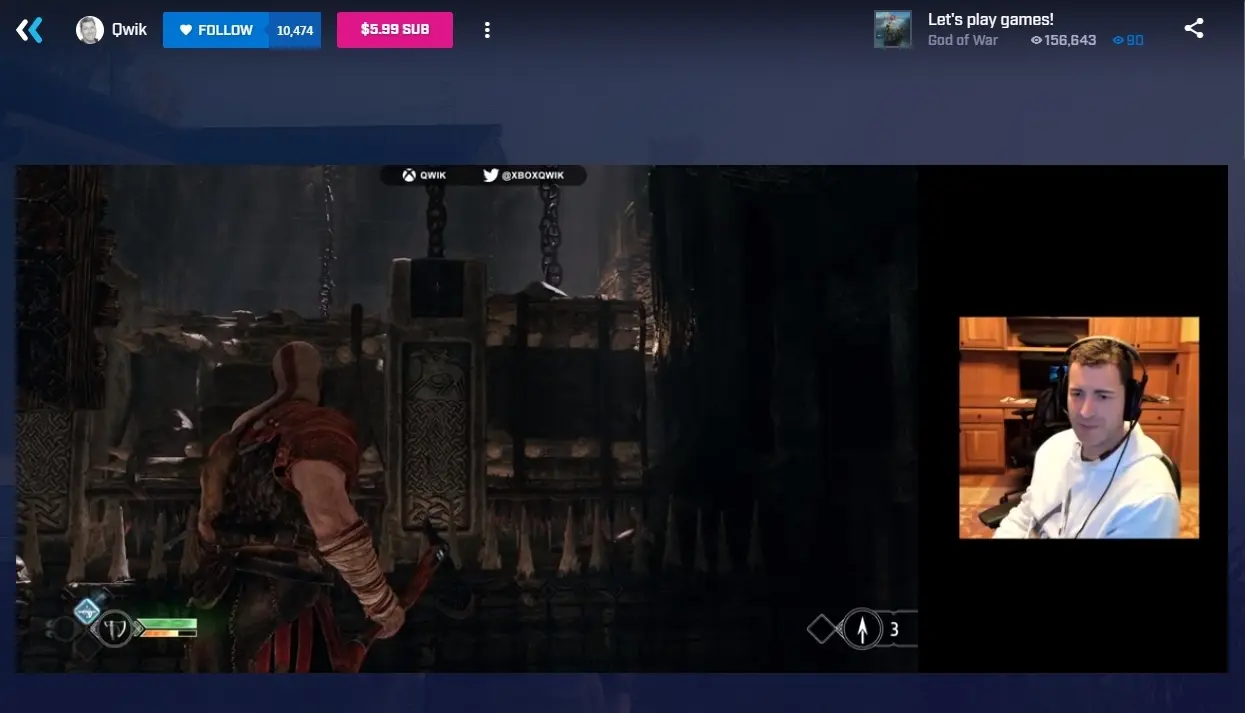Subscribe with the $5.99 SUB button
The height and width of the screenshot is (713, 1245).
click(395, 30)
